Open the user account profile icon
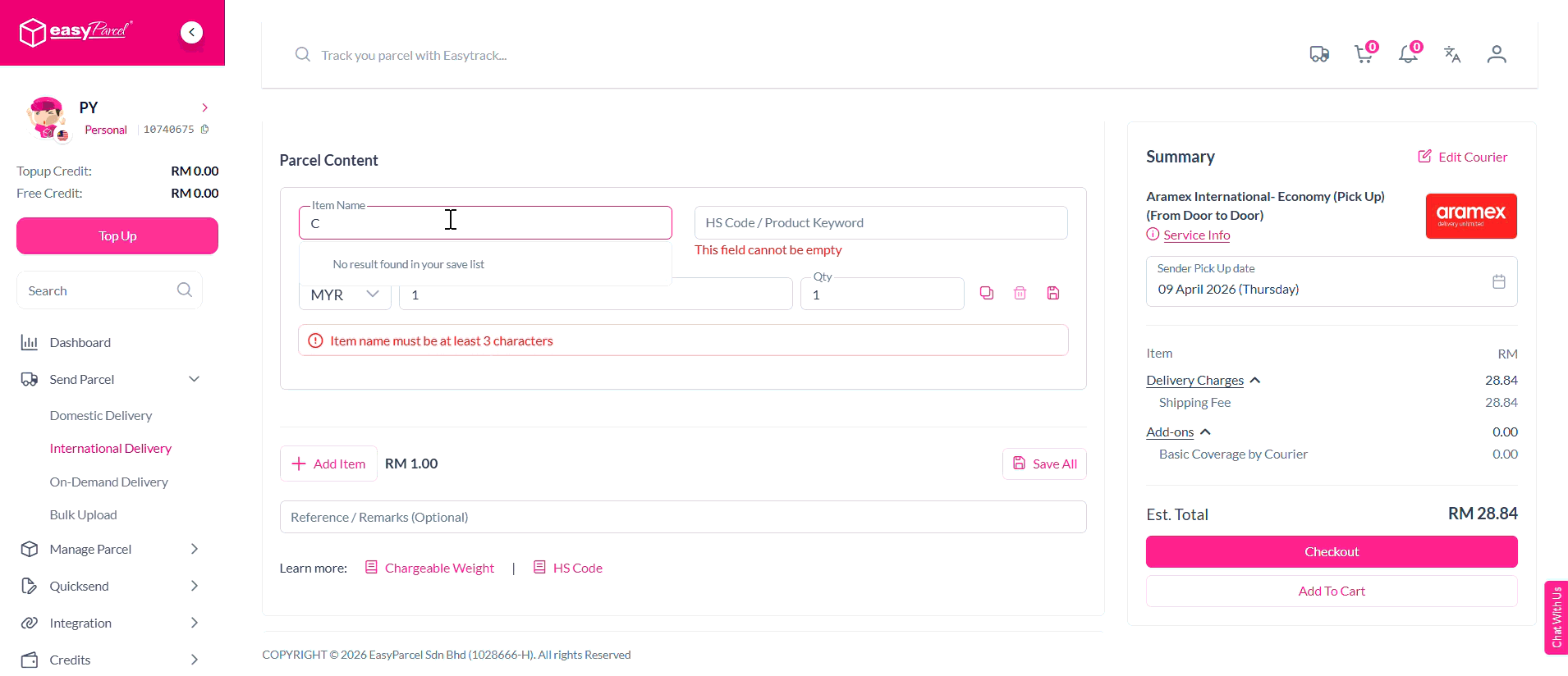This screenshot has width=1568, height=676. tap(1497, 54)
